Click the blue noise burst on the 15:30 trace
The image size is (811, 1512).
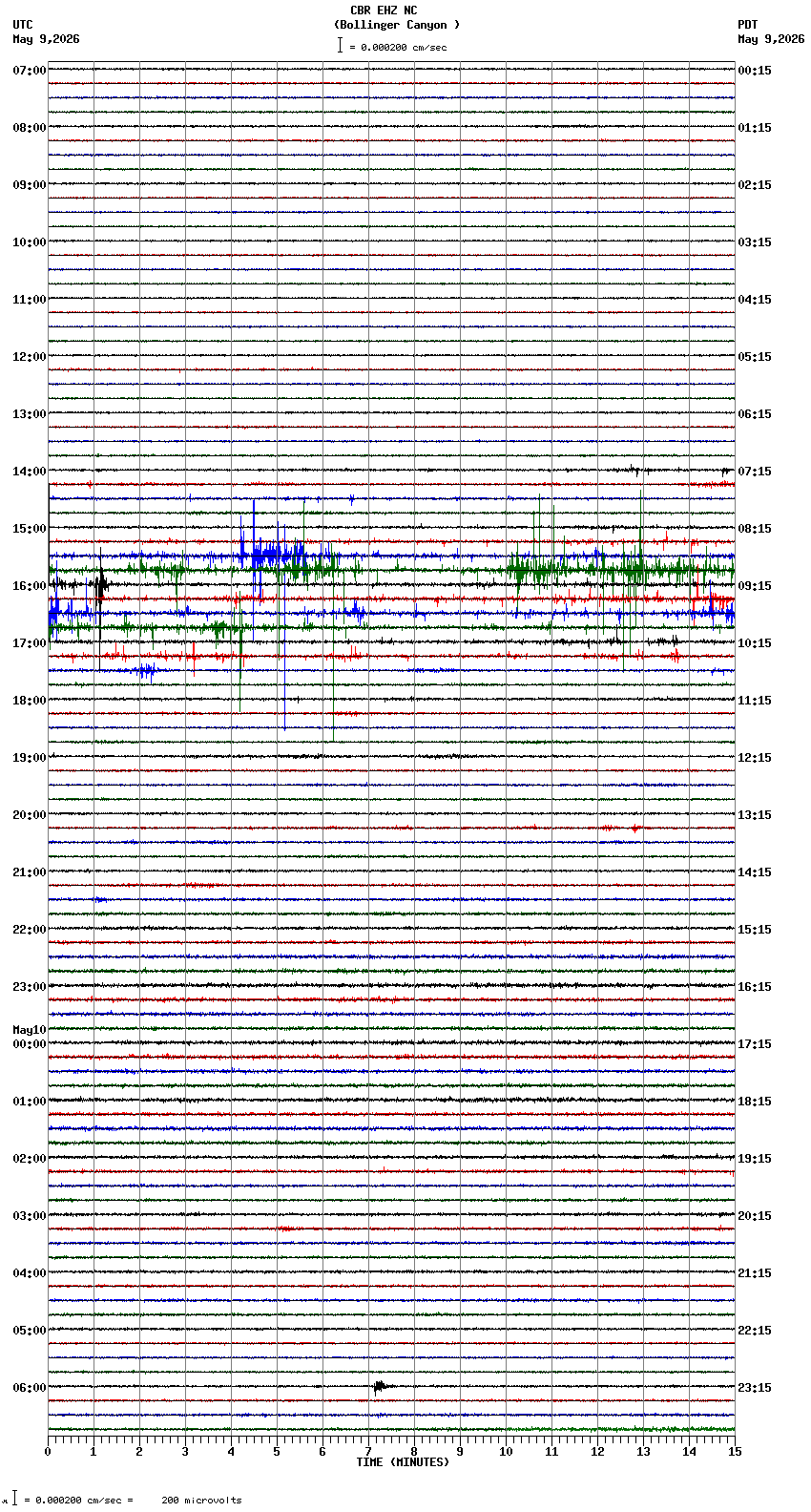tap(275, 554)
